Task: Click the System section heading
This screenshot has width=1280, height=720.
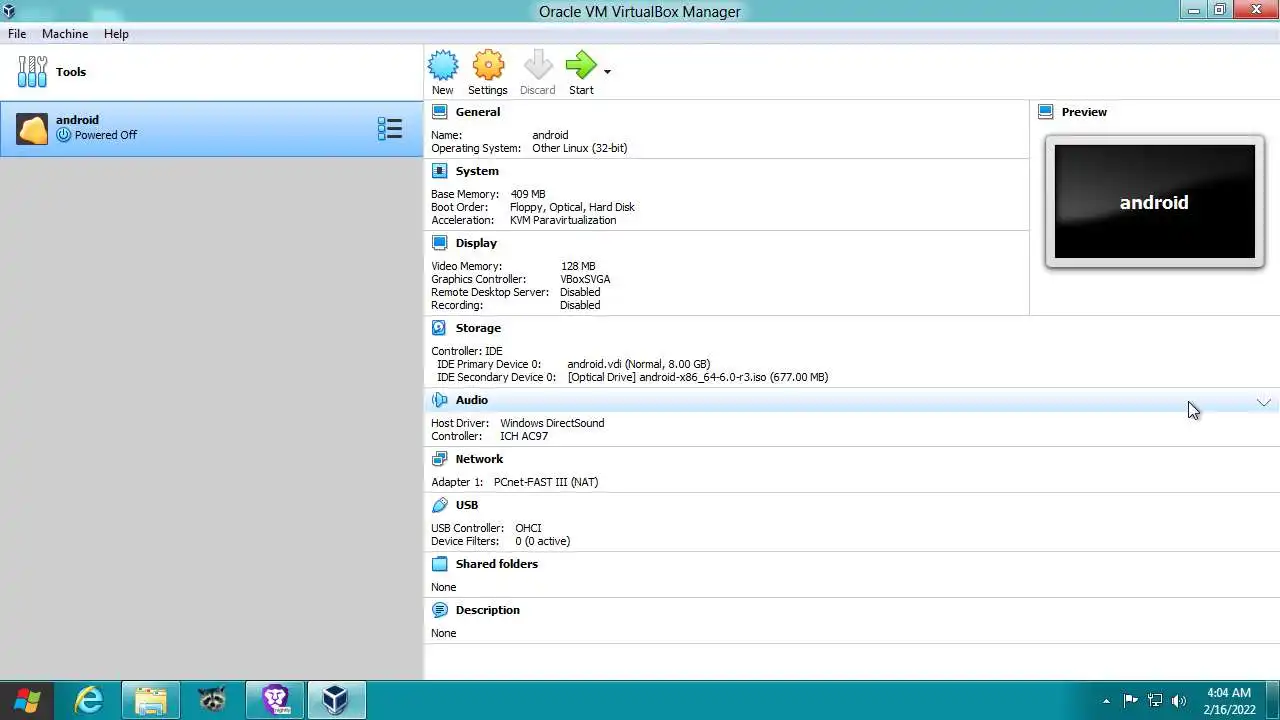Action: click(x=477, y=171)
